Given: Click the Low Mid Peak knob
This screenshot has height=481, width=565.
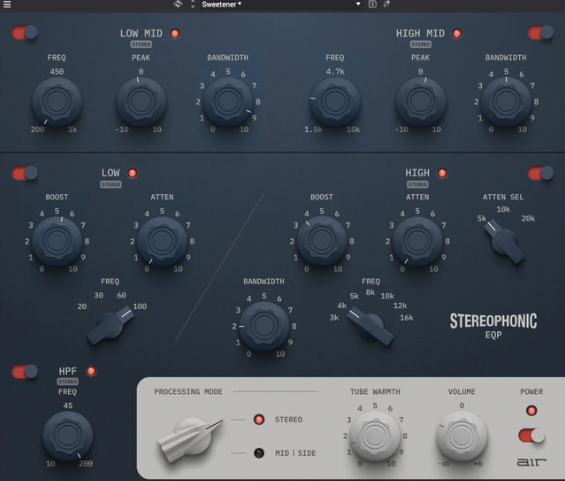Looking at the screenshot, I should pos(141,101).
